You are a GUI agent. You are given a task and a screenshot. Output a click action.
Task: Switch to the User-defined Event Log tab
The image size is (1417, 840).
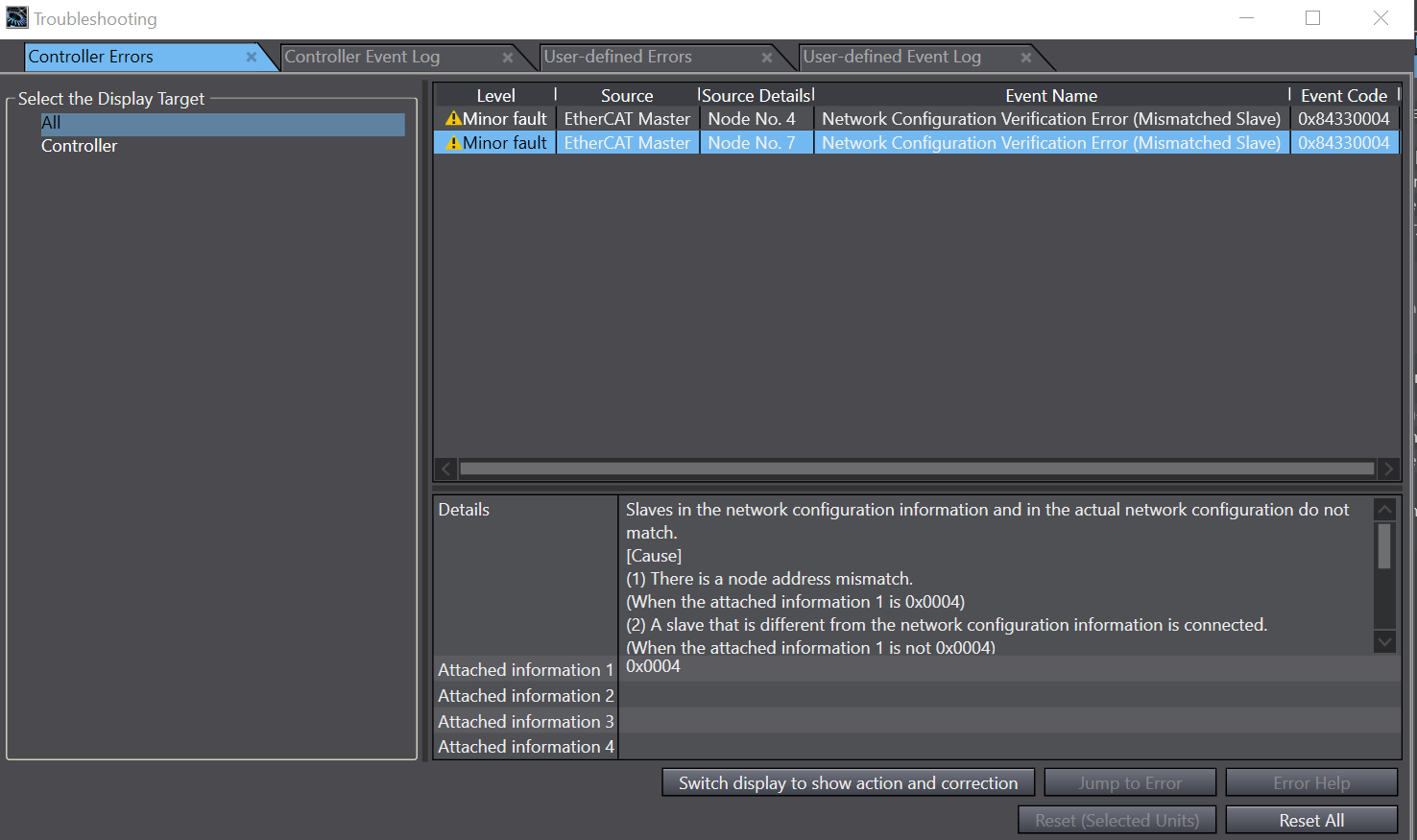[891, 57]
